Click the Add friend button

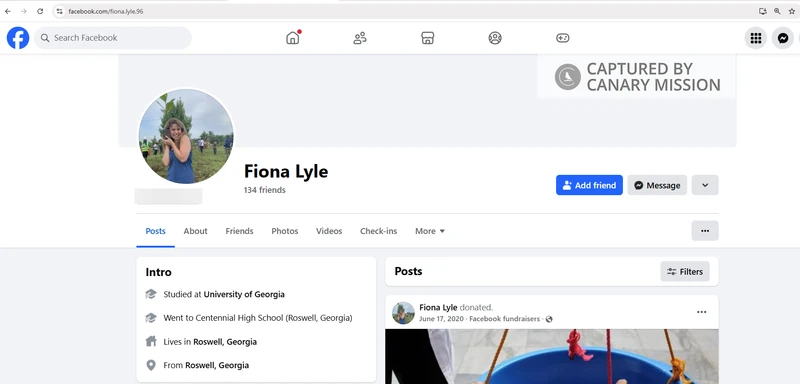point(589,185)
